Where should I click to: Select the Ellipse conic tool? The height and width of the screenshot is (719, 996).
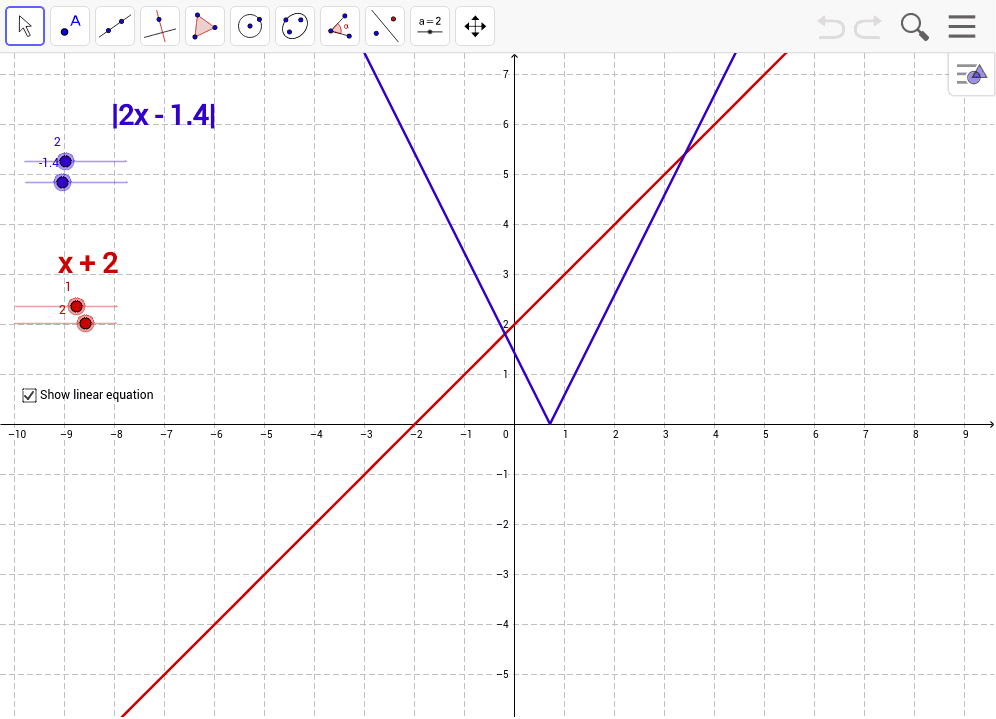295,26
